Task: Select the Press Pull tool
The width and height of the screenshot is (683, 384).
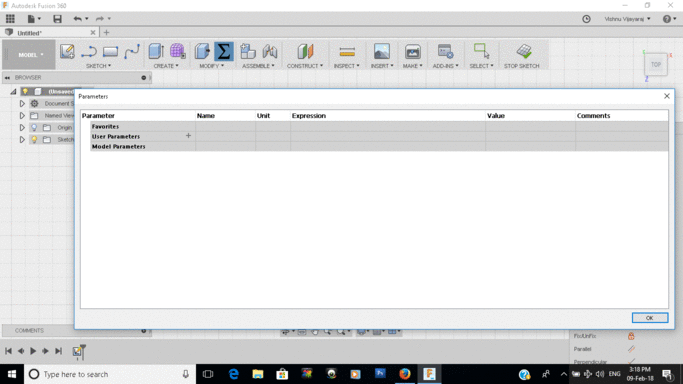Action: 202,51
